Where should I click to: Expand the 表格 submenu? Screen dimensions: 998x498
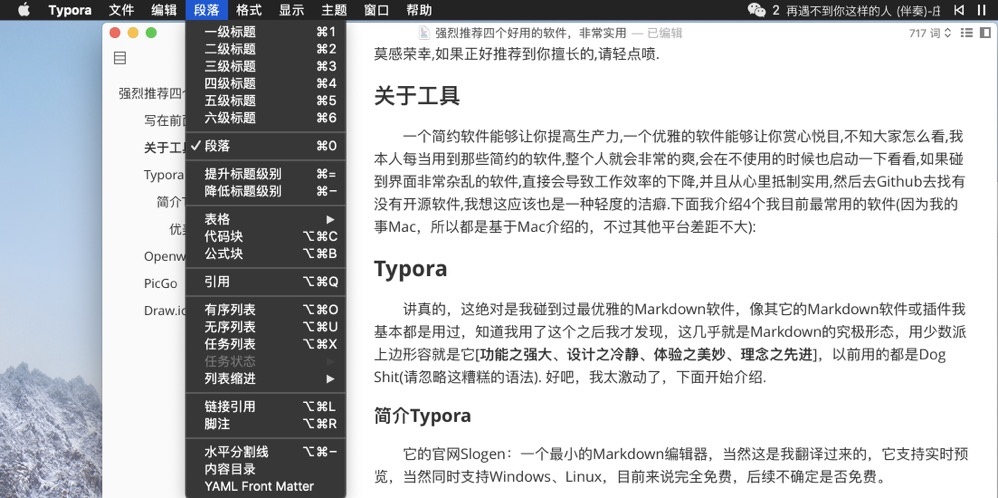[x=265, y=219]
